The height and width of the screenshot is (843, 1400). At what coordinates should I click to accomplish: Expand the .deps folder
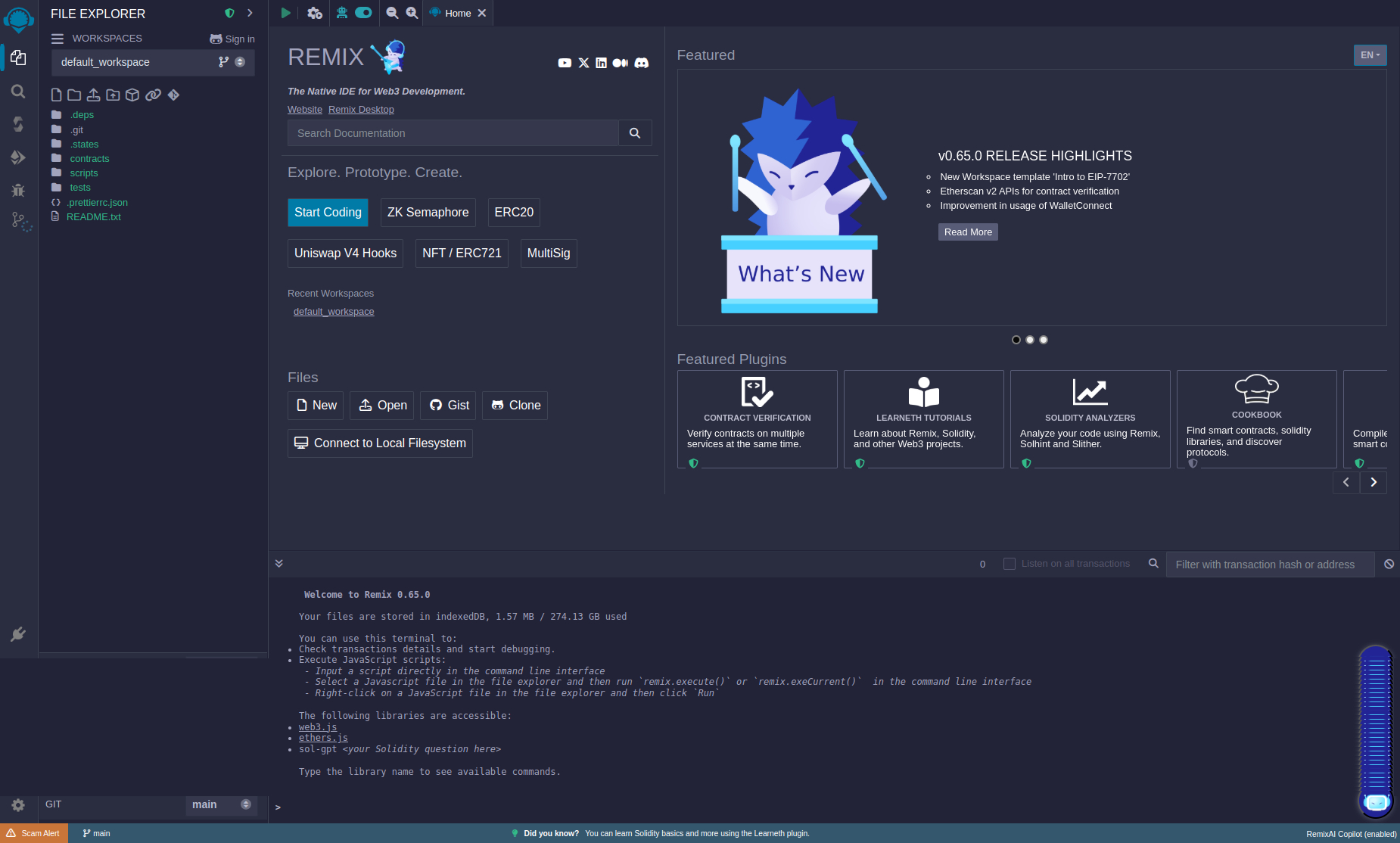[x=81, y=115]
